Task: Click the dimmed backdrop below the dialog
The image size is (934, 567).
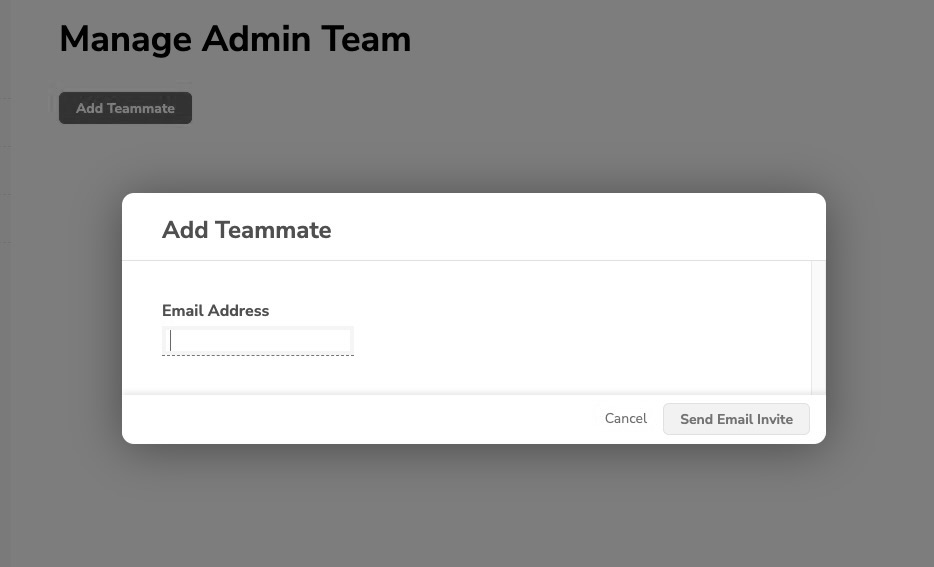Action: (470, 505)
